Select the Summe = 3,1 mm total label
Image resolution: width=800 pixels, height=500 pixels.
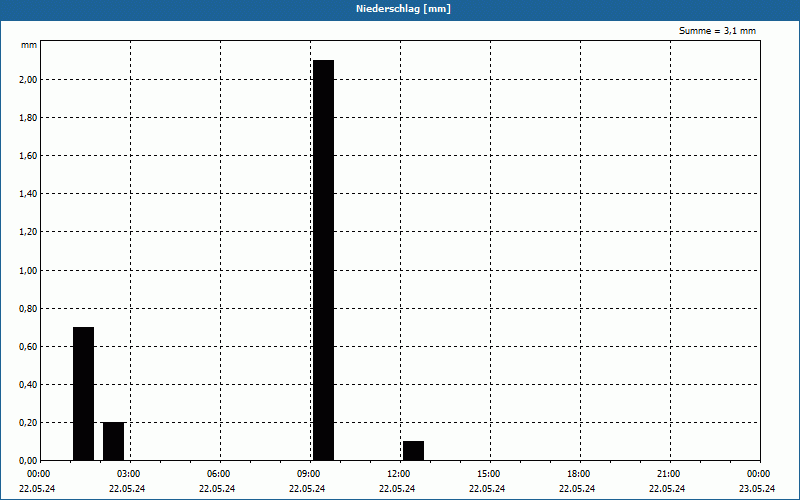point(717,31)
